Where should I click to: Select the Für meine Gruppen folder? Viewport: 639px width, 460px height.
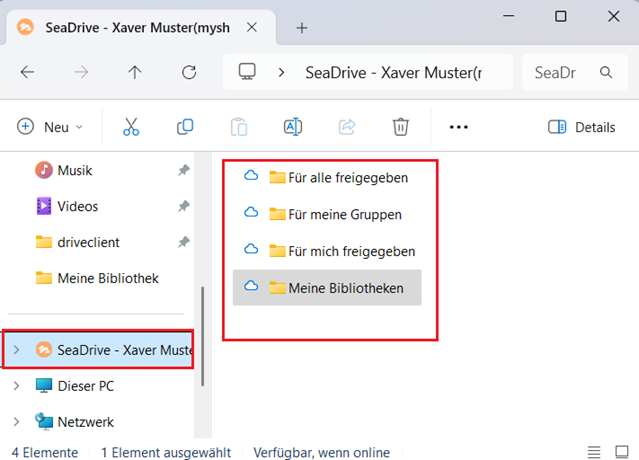345,214
